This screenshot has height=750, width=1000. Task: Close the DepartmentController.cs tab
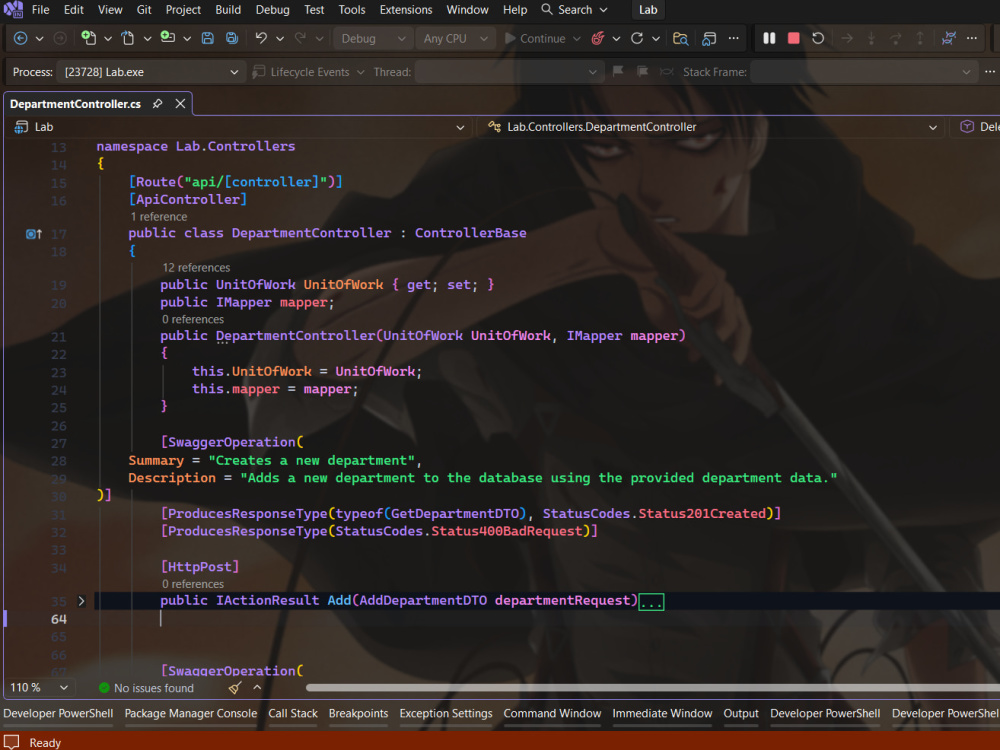click(180, 103)
